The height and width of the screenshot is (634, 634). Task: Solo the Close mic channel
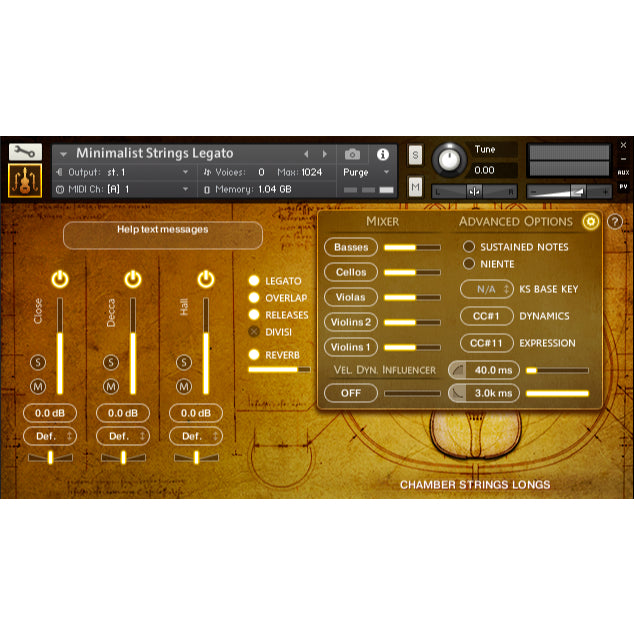[x=38, y=362]
